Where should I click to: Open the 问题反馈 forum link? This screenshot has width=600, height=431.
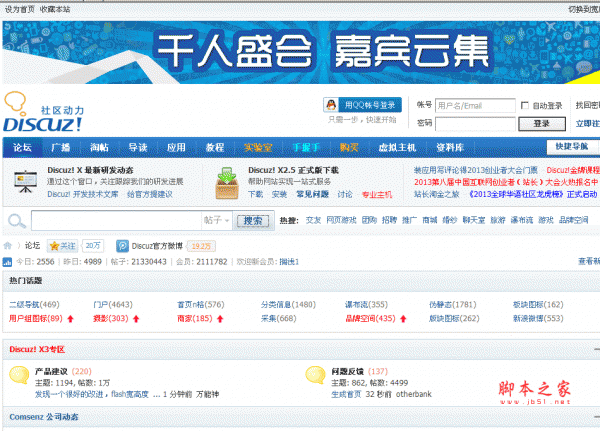tap(347, 371)
